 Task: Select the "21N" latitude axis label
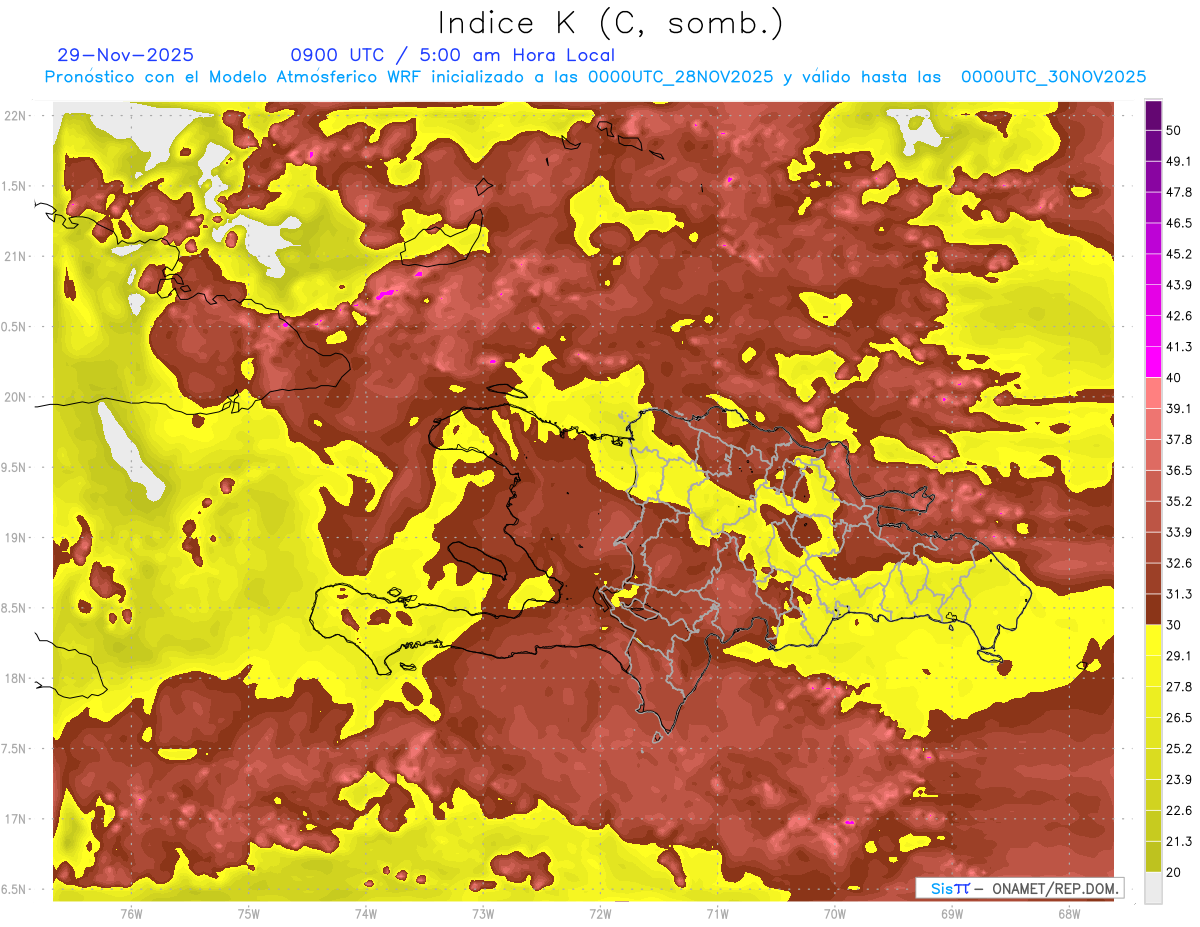pyautogui.click(x=16, y=257)
